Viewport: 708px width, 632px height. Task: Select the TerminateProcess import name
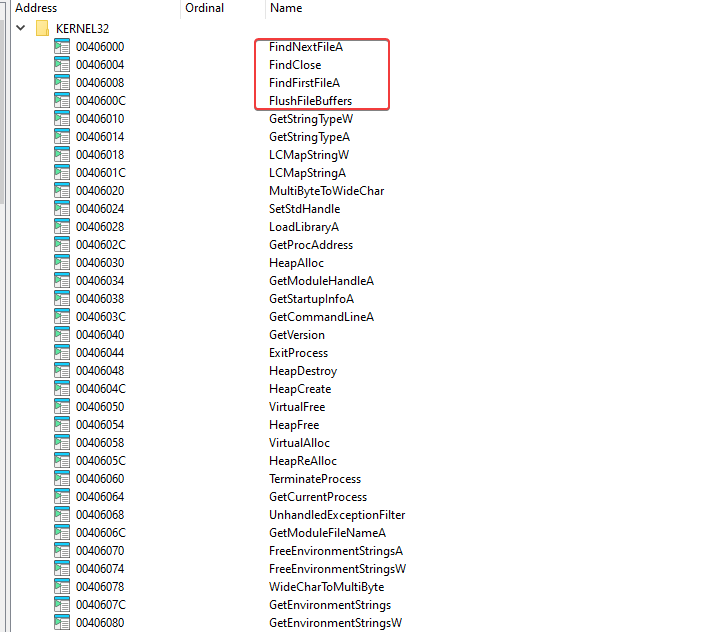coord(315,479)
